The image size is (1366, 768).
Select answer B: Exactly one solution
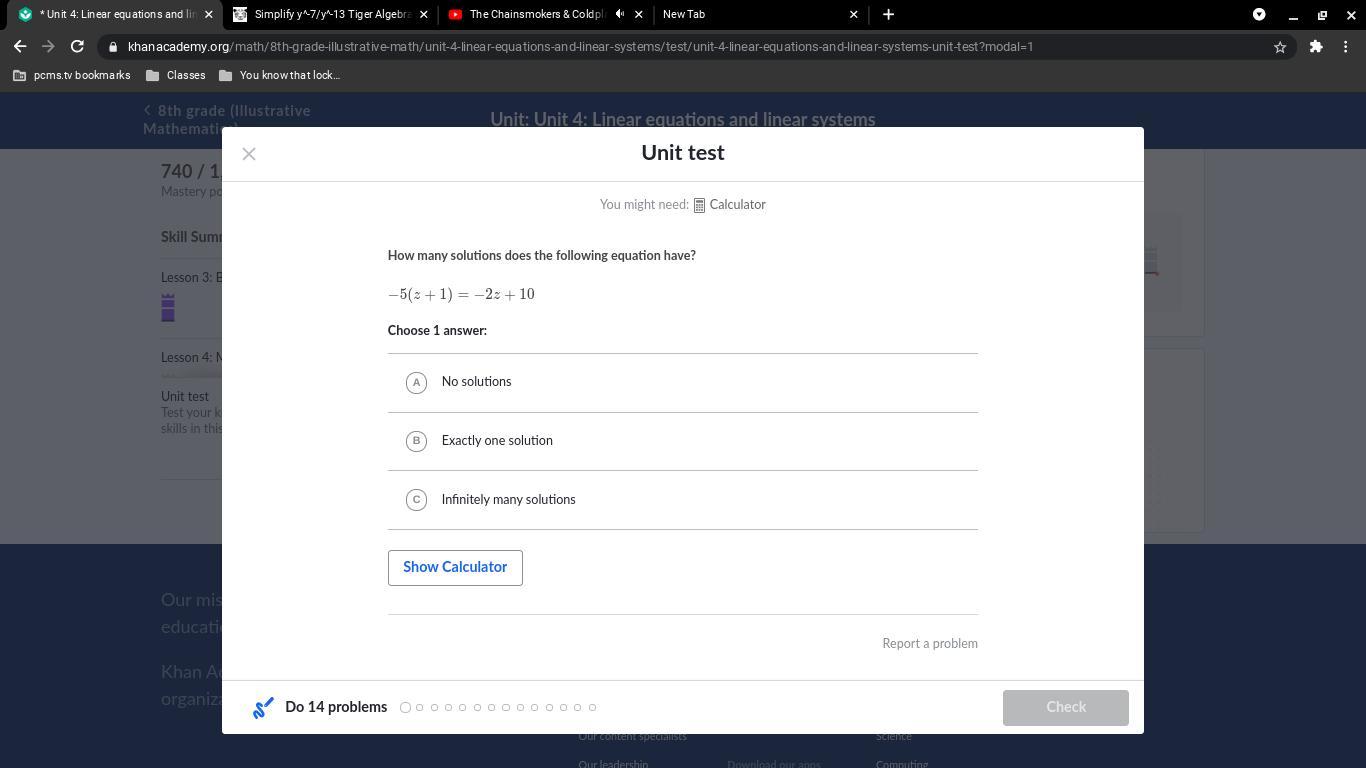point(682,441)
